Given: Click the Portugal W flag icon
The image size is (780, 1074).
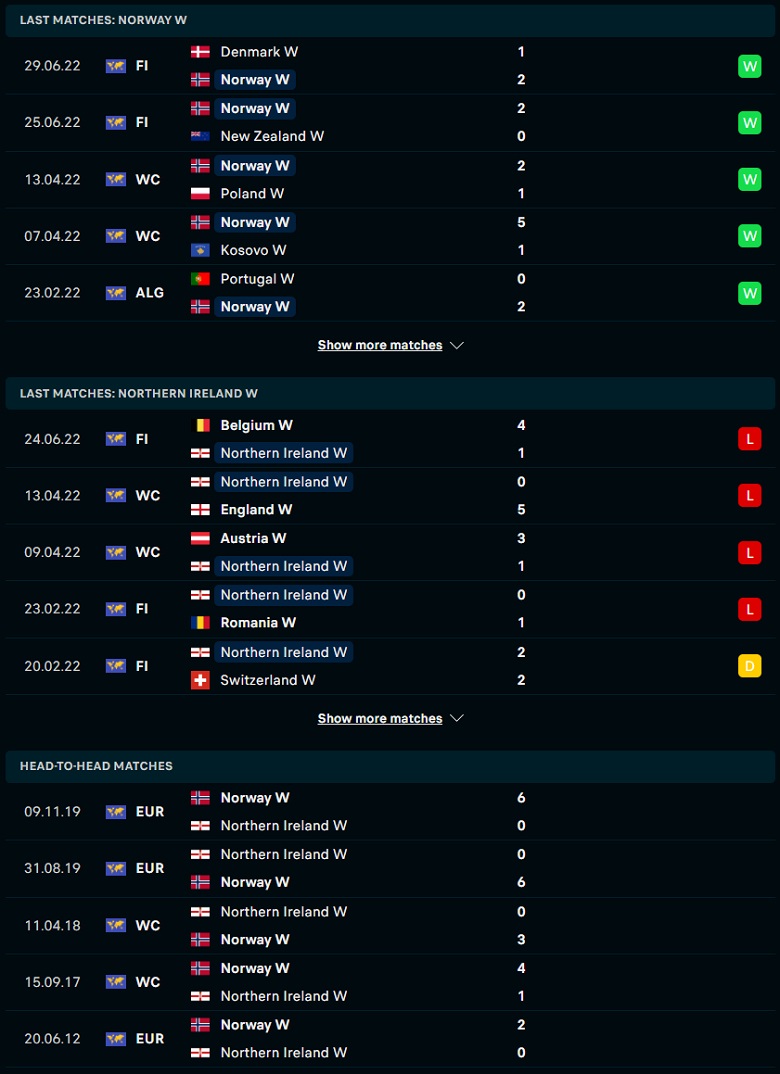Looking at the screenshot, I should [200, 279].
